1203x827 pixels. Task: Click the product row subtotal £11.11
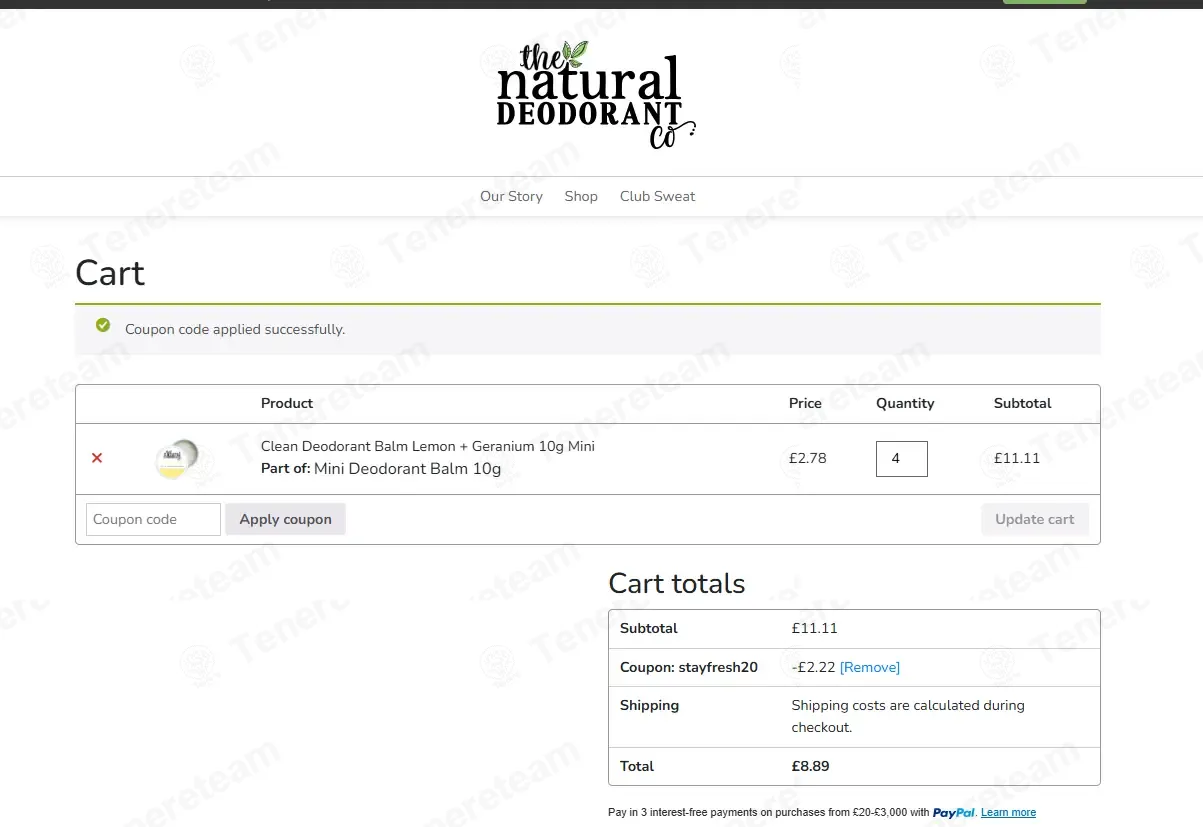pos(1017,458)
